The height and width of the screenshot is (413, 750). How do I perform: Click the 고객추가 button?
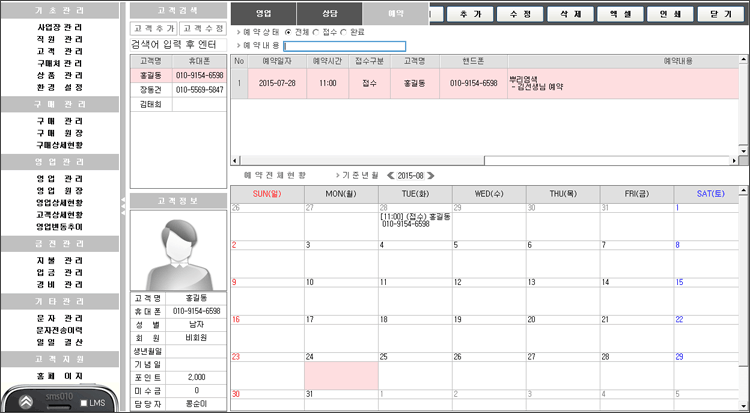pyautogui.click(x=153, y=29)
